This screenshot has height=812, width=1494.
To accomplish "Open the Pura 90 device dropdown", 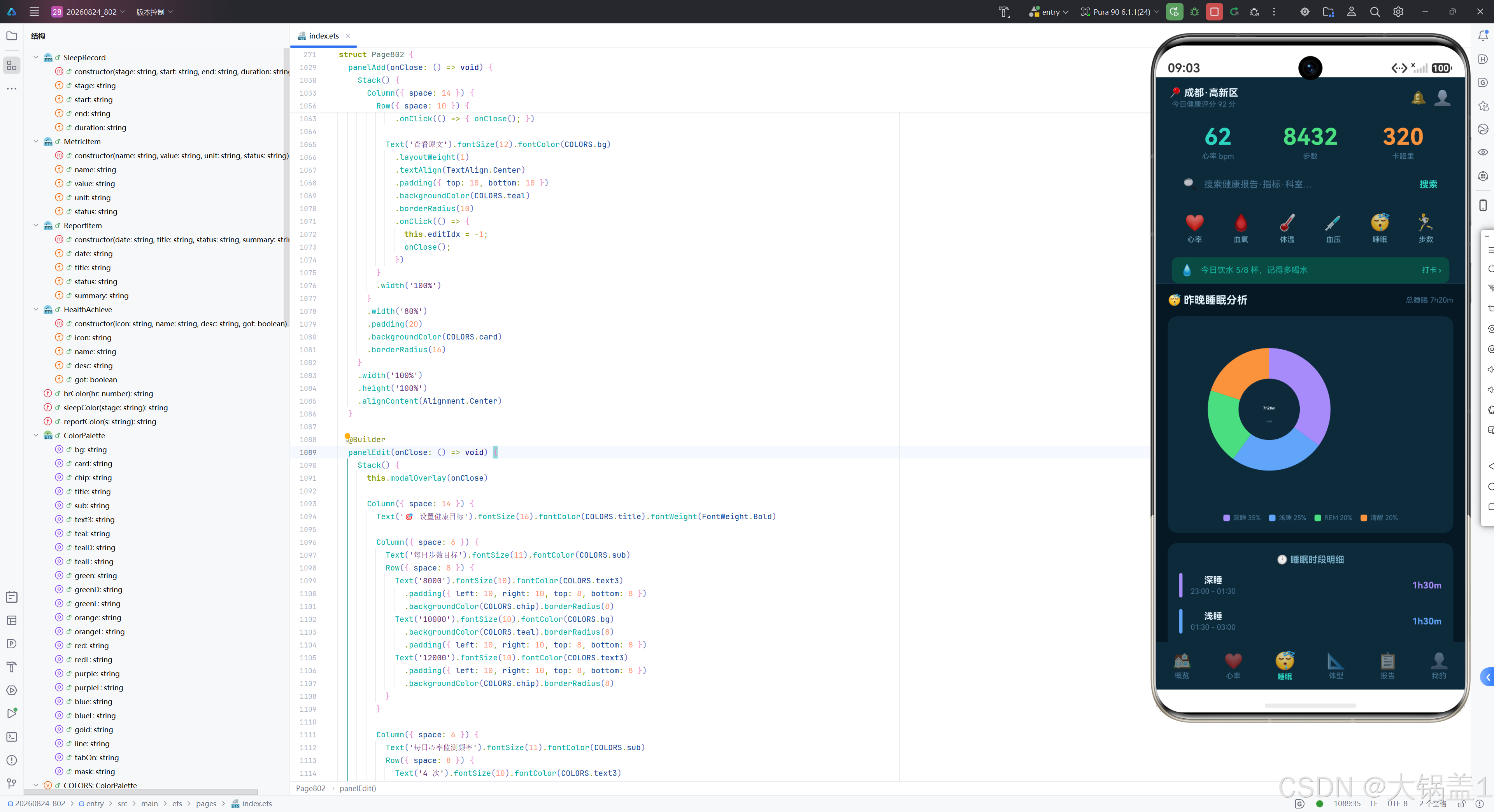I will click(1120, 12).
